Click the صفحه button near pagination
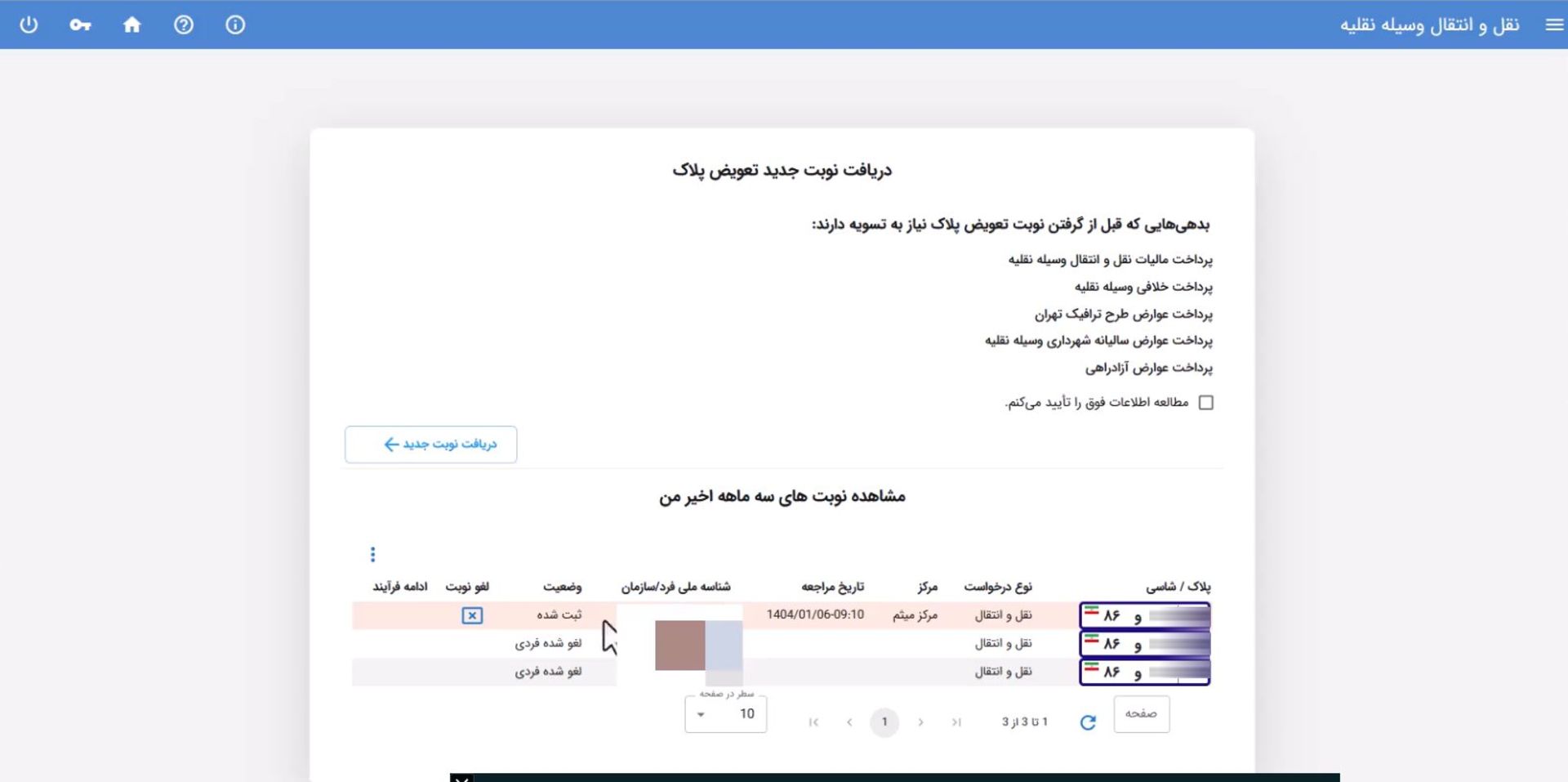This screenshot has height=782, width=1568. pos(1141,713)
